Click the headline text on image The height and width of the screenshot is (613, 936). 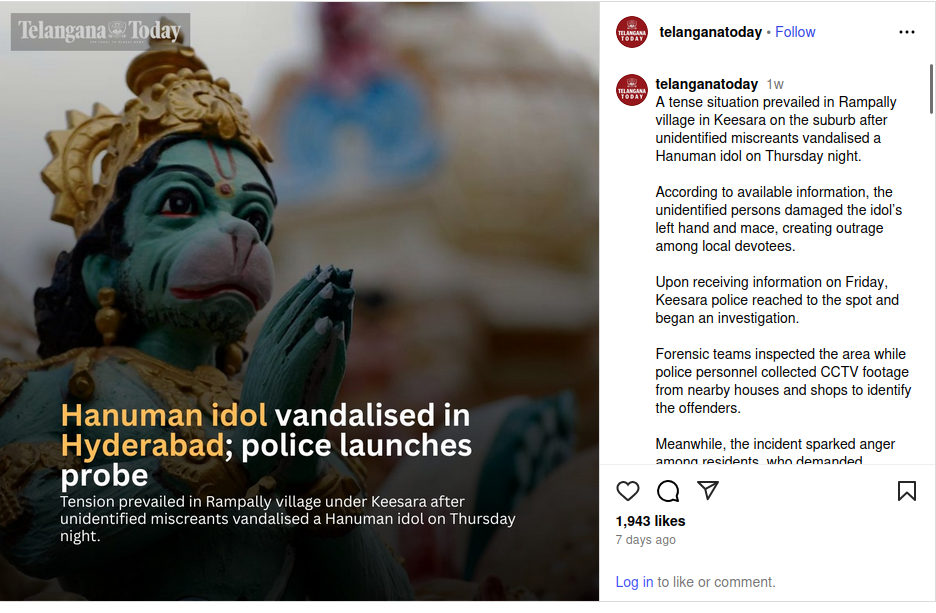266,445
